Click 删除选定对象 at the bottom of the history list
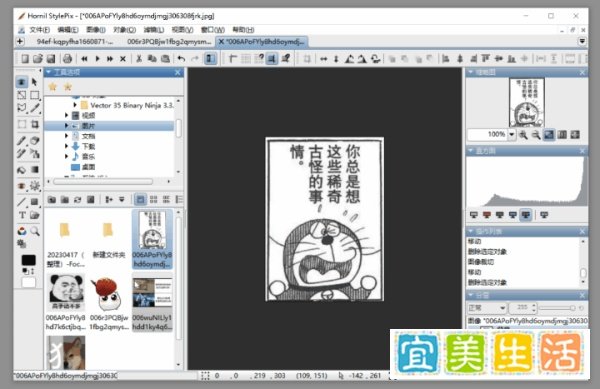The image size is (600, 389). pos(487,282)
